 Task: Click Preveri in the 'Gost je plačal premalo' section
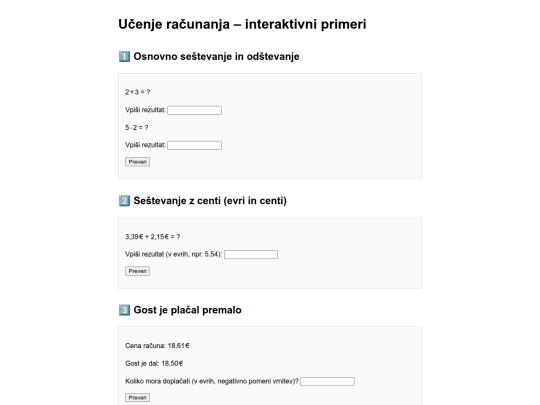coord(137,398)
